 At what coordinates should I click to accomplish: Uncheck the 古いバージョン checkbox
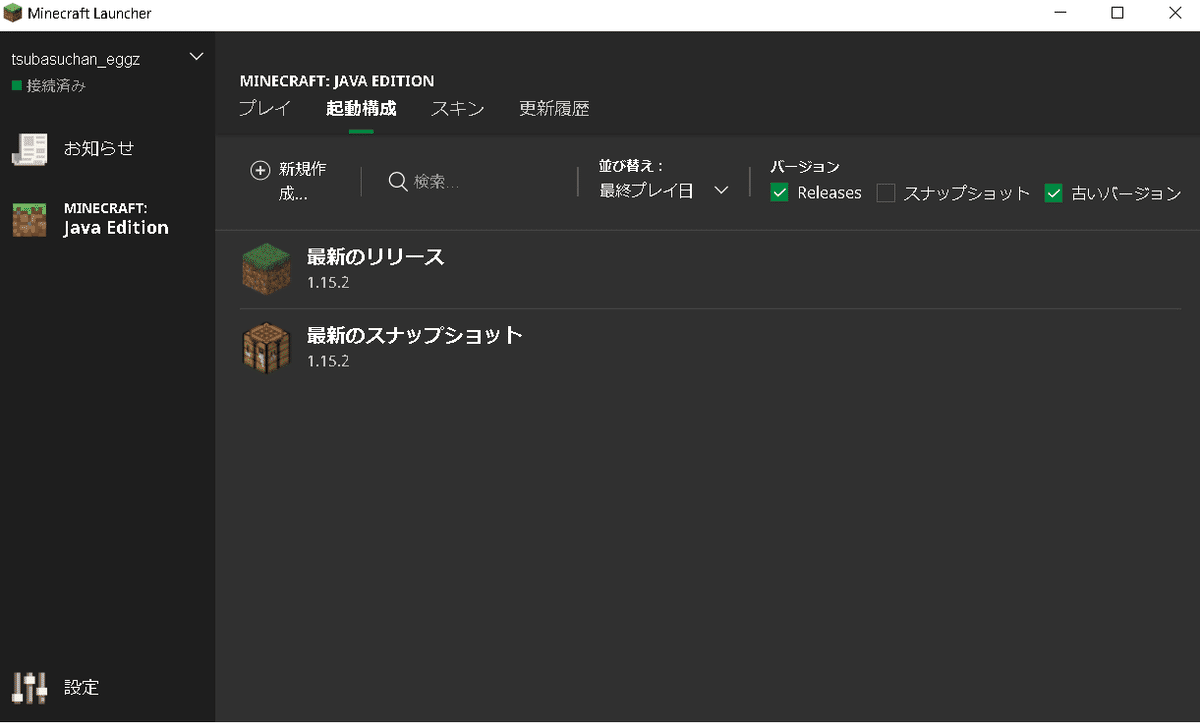point(1053,192)
